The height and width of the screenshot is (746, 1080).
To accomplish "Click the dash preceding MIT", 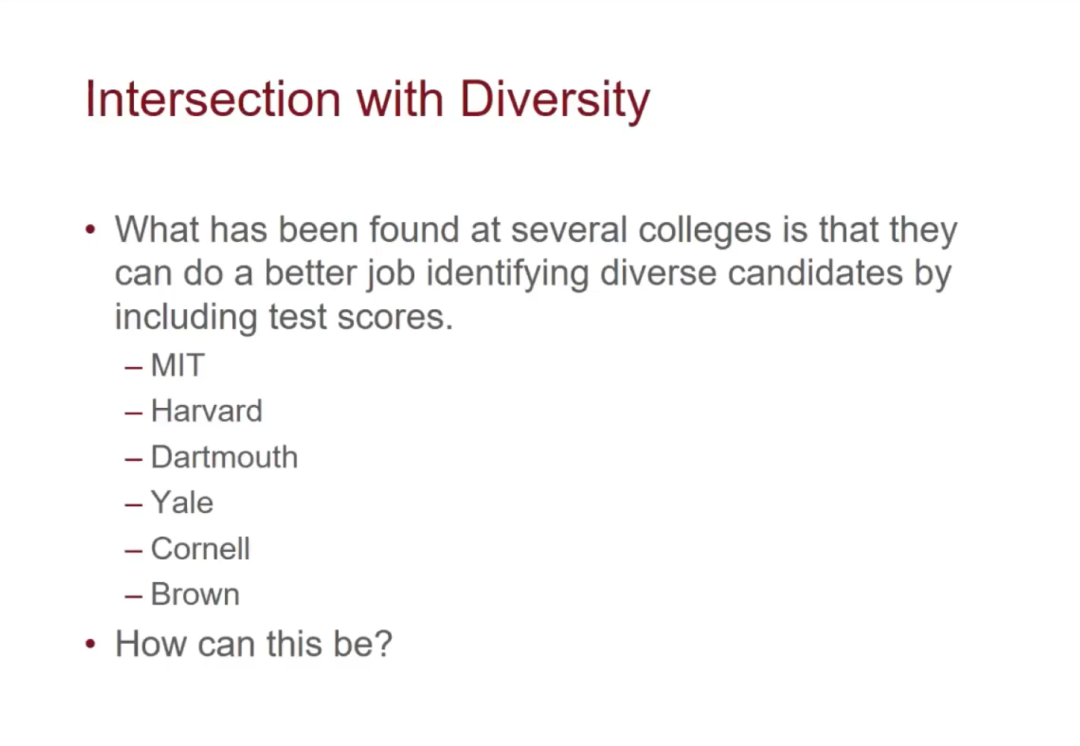I will tap(134, 367).
